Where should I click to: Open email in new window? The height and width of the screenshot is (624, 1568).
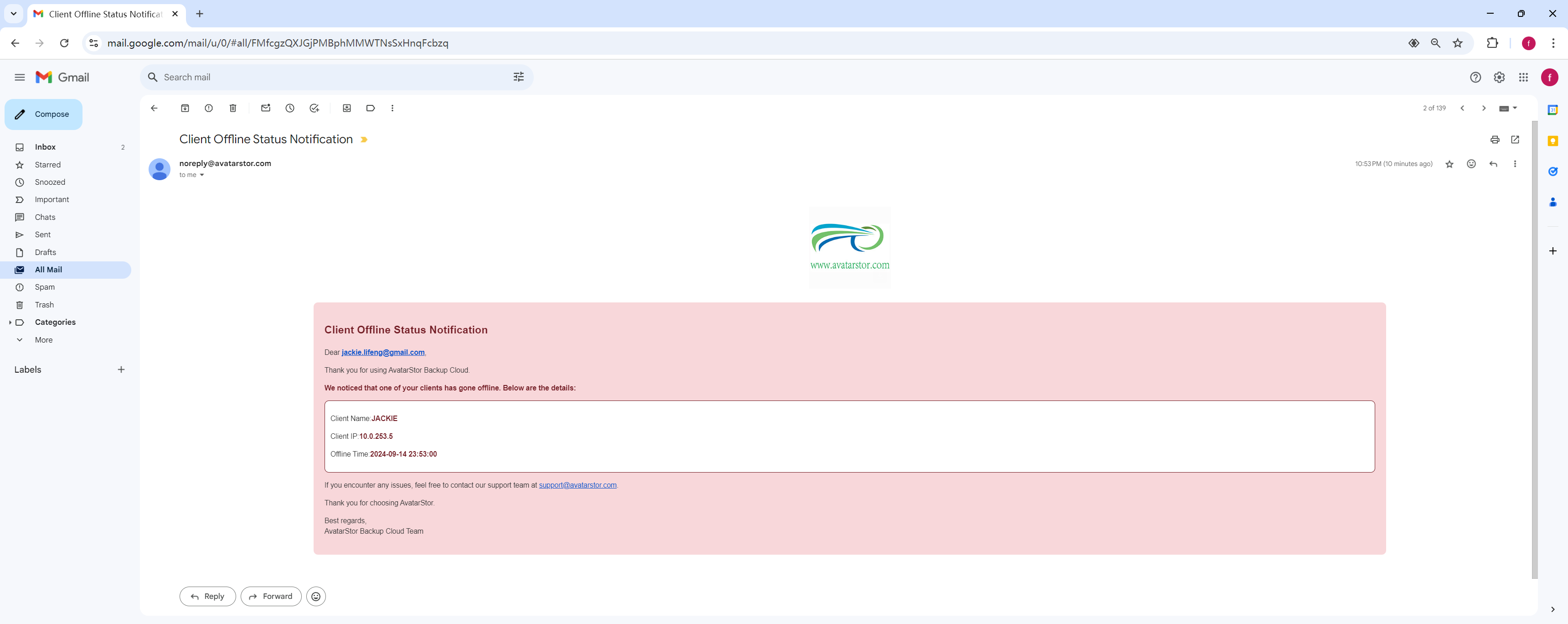click(x=1515, y=140)
